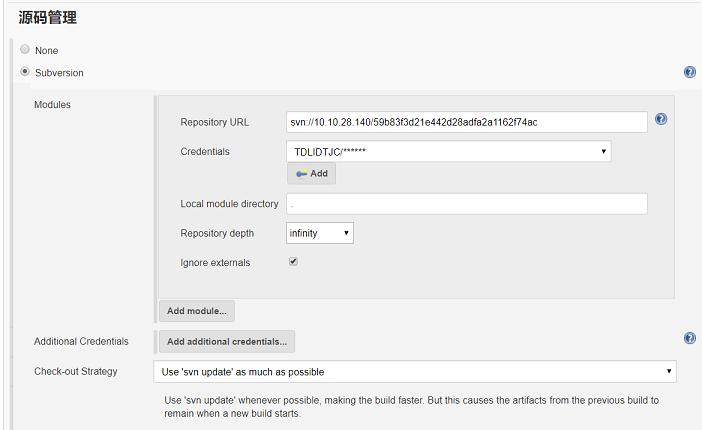Click the Local module directory input
The image size is (702, 430).
coord(466,204)
